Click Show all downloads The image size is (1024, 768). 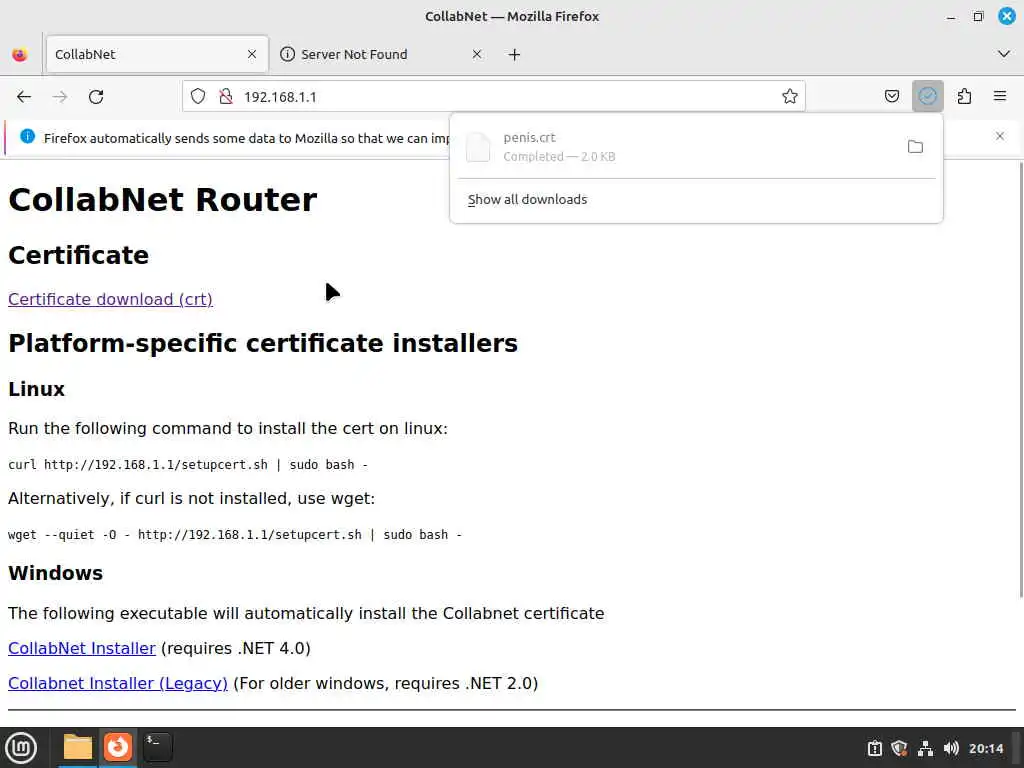click(527, 199)
